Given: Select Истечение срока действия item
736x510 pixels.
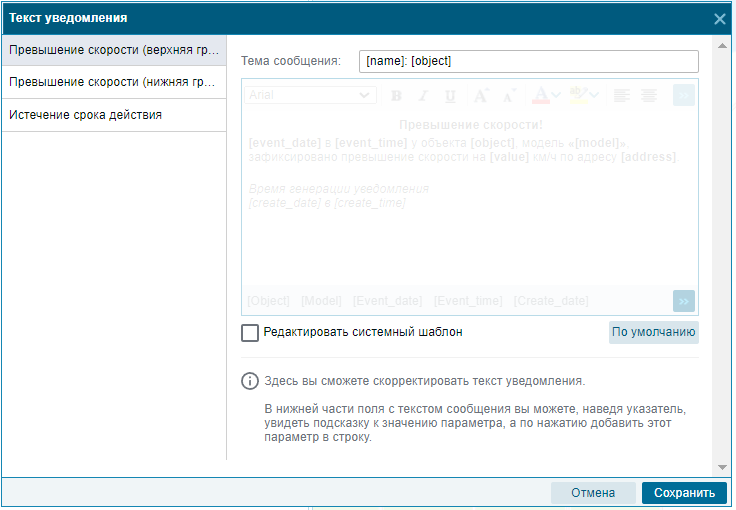Looking at the screenshot, I should point(114,115).
